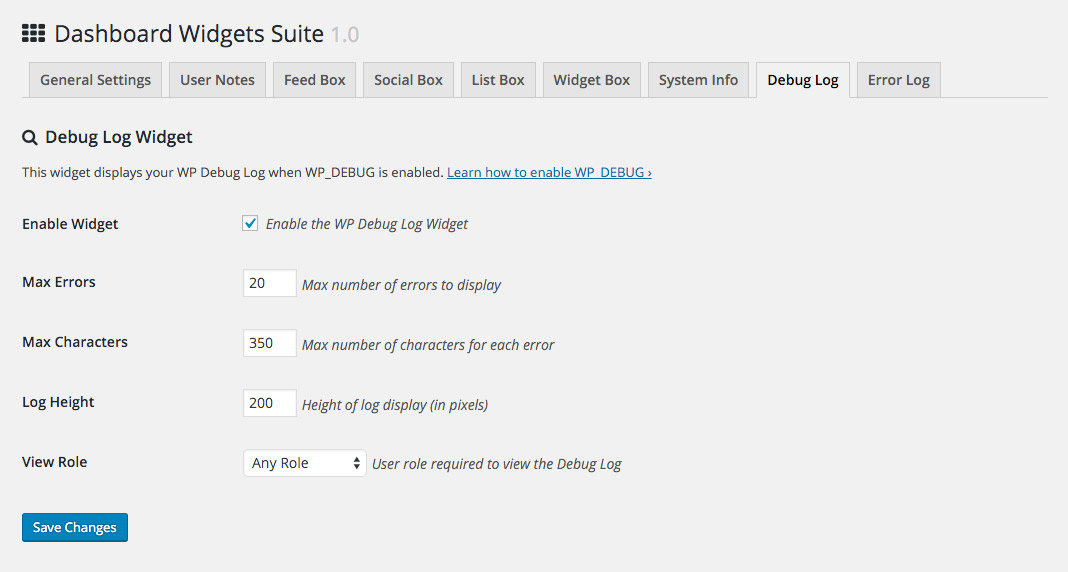
Task: Open the User Notes tab
Action: point(217,80)
